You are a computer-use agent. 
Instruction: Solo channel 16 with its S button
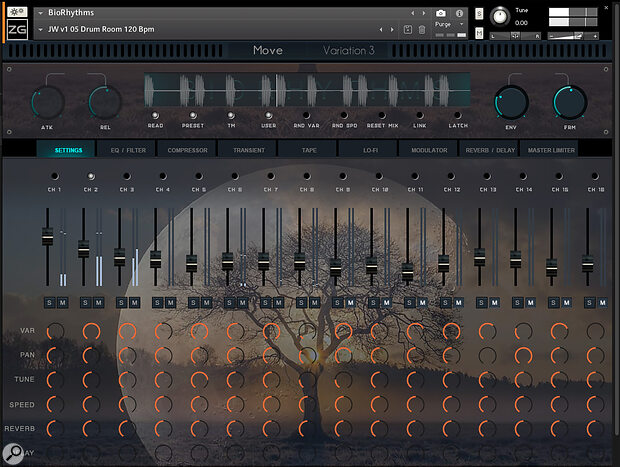589,303
